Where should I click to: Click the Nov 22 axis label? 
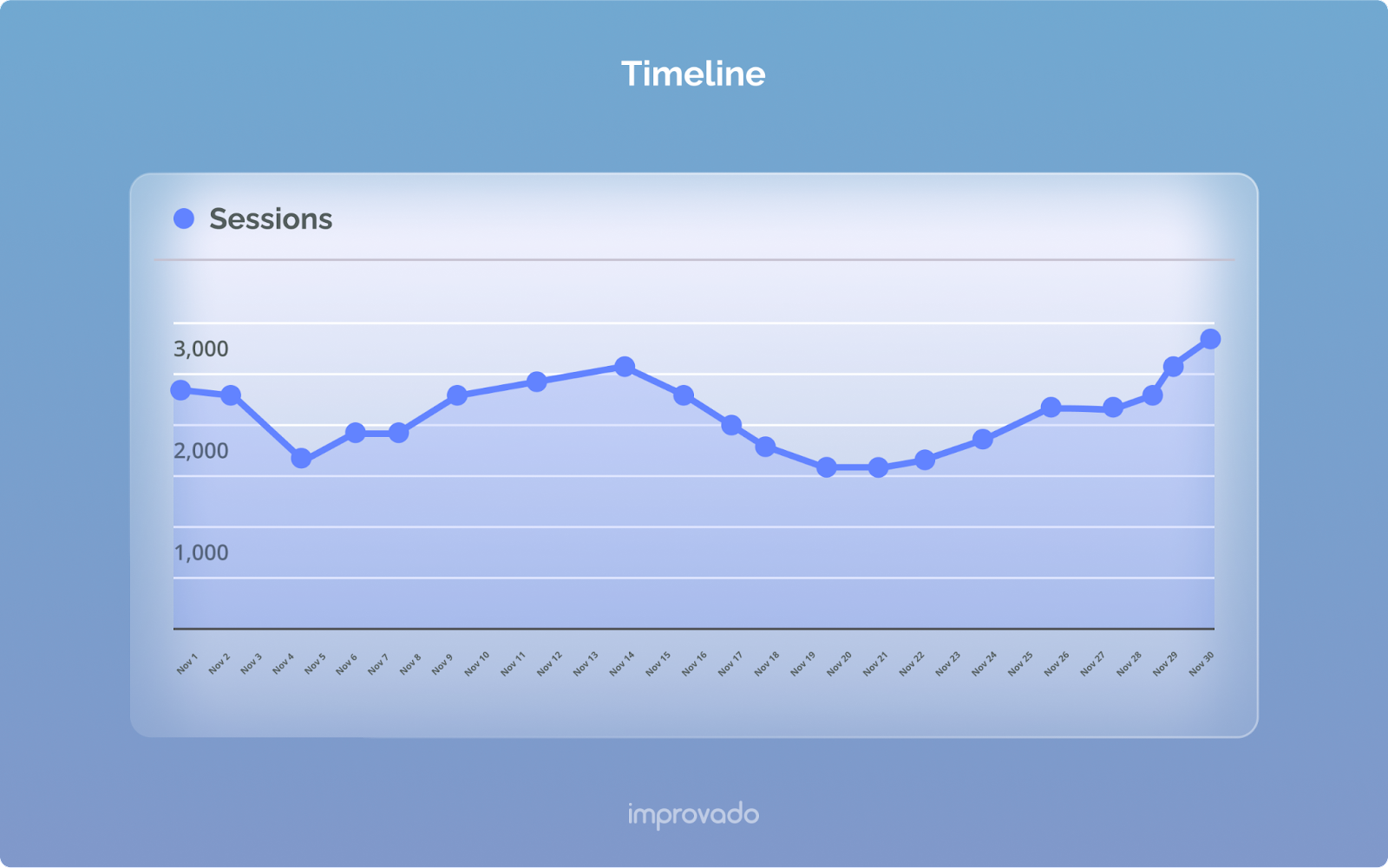click(912, 663)
